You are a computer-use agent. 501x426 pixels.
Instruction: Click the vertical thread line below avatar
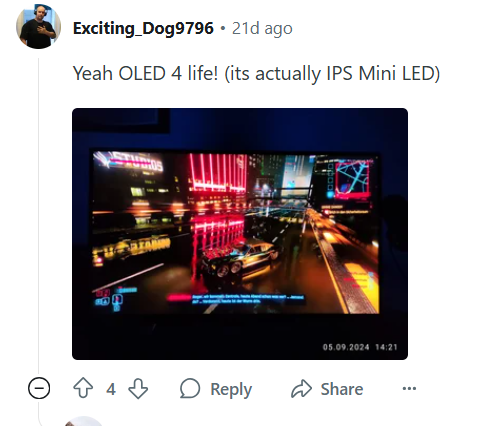pyautogui.click(x=39, y=213)
